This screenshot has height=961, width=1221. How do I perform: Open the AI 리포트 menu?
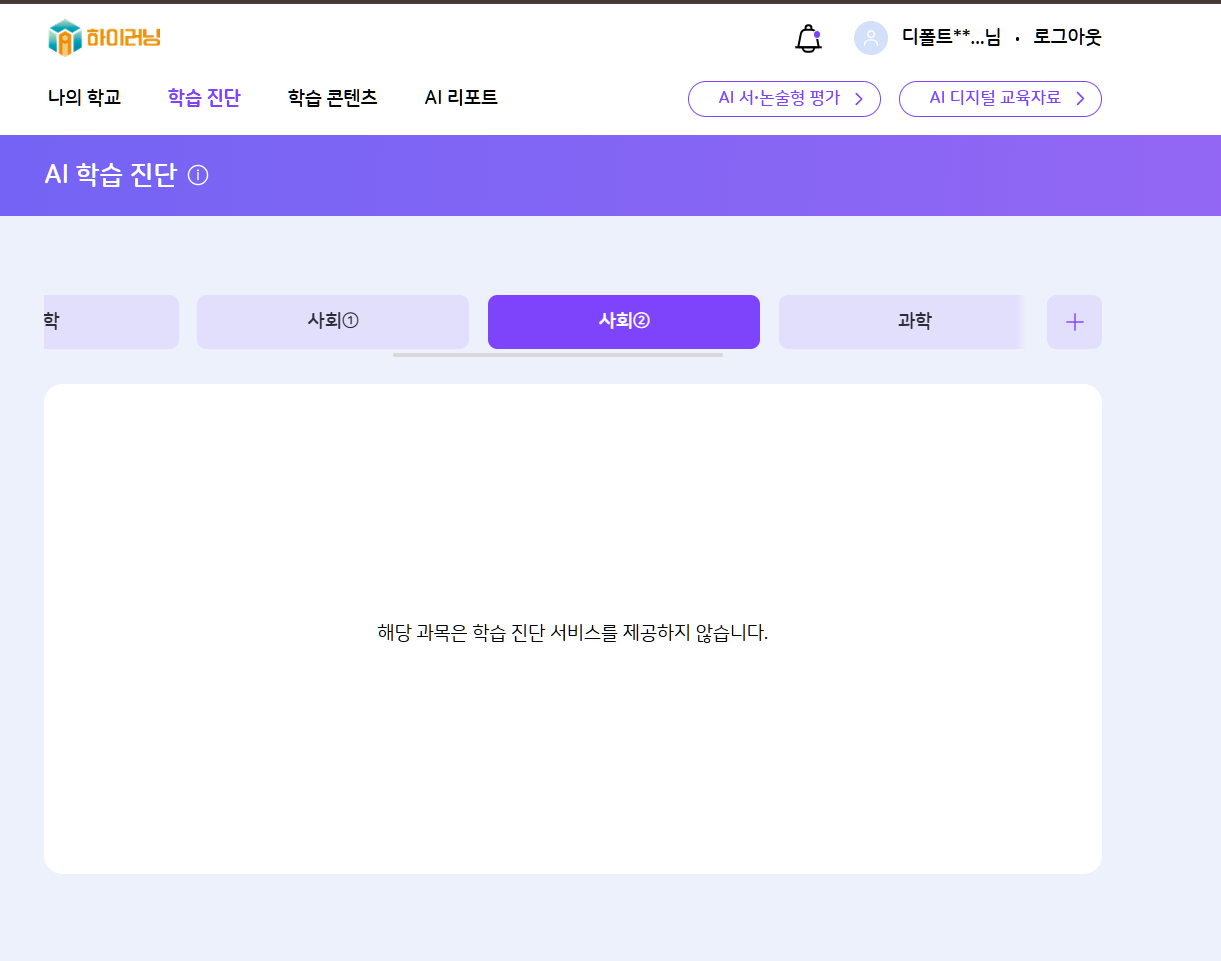pos(461,98)
